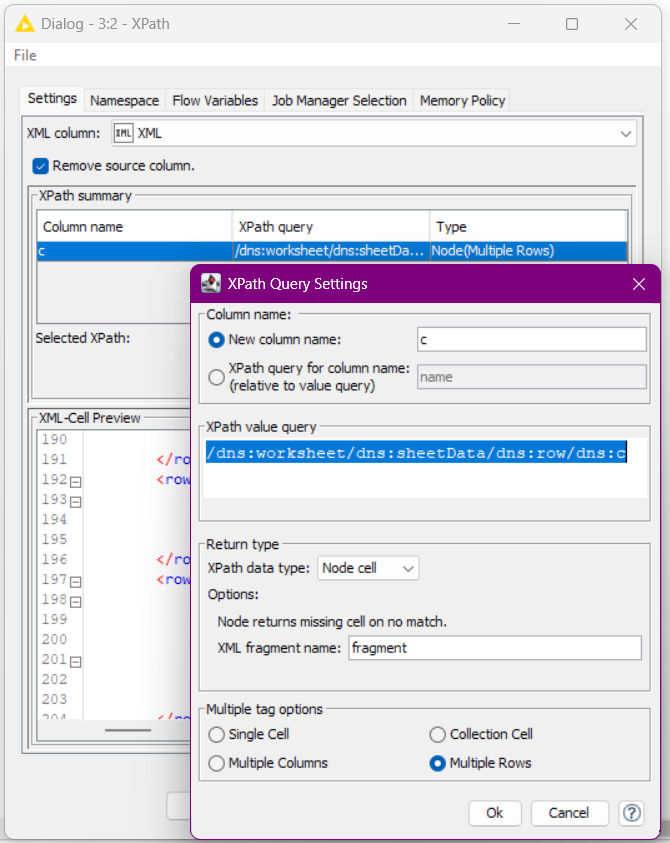Viewport: 670px width, 843px height.
Task: Click the XPath value query text area
Action: click(425, 468)
